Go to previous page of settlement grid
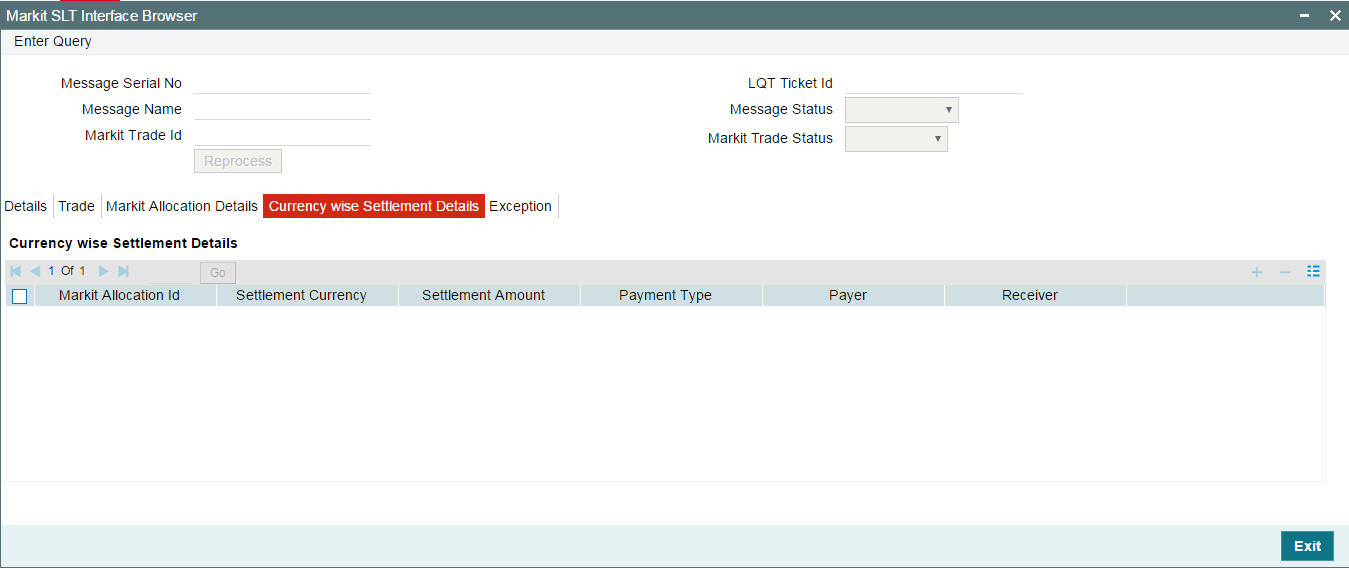The image size is (1349, 569). point(35,271)
